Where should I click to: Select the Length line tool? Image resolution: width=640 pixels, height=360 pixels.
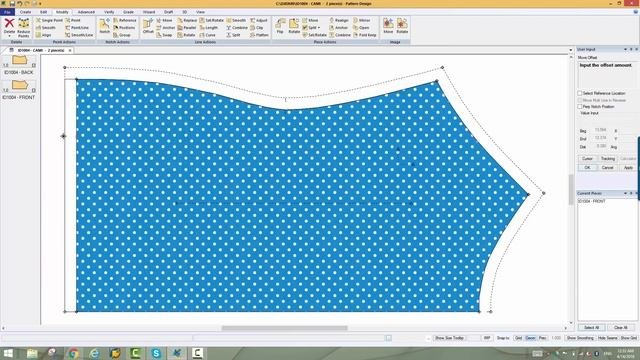pos(209,27)
